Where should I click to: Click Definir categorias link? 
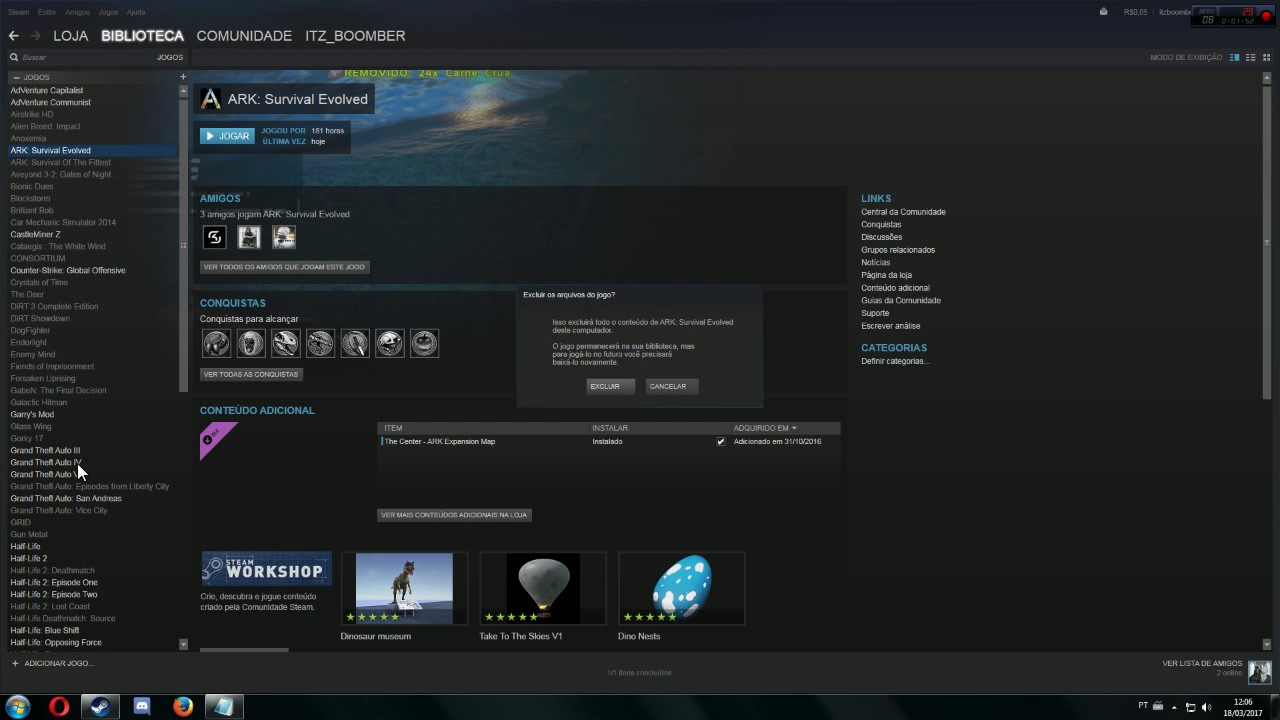[x=895, y=361]
